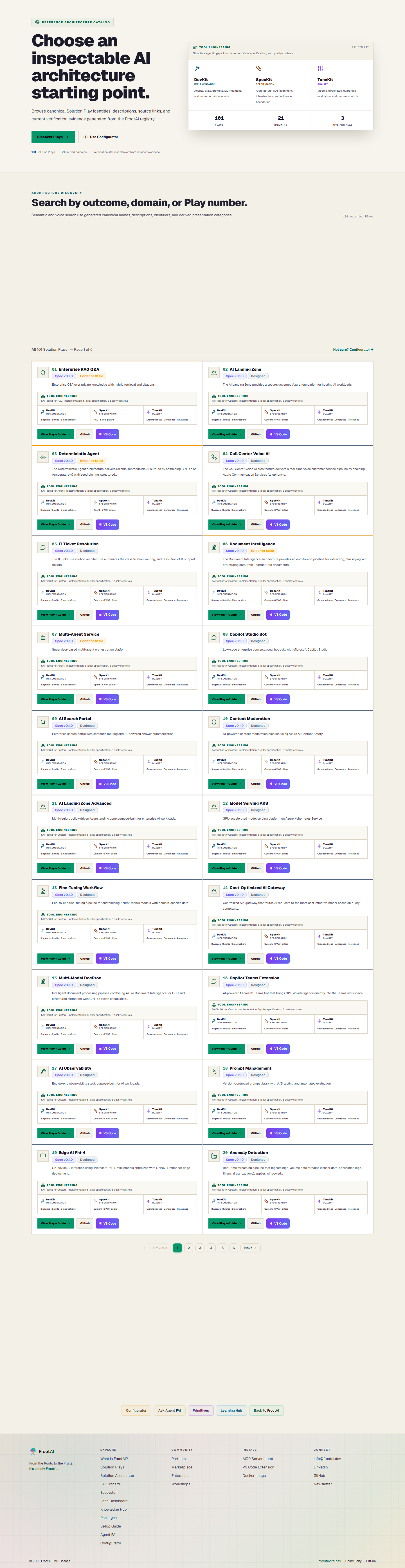405x1568 pixels.
Task: Click the Spec v0.1.0 badge on Enterprise RAG Q&A
Action: [64, 376]
